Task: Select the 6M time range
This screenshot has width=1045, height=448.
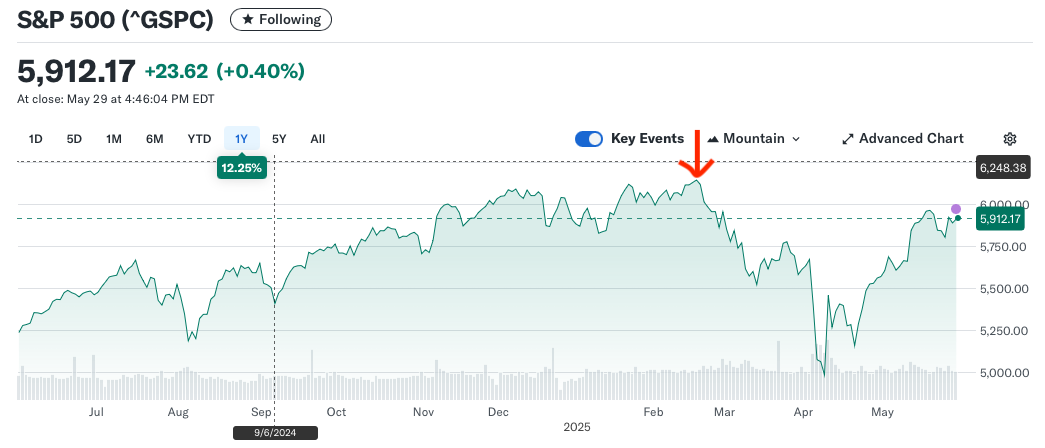Action: coord(155,139)
